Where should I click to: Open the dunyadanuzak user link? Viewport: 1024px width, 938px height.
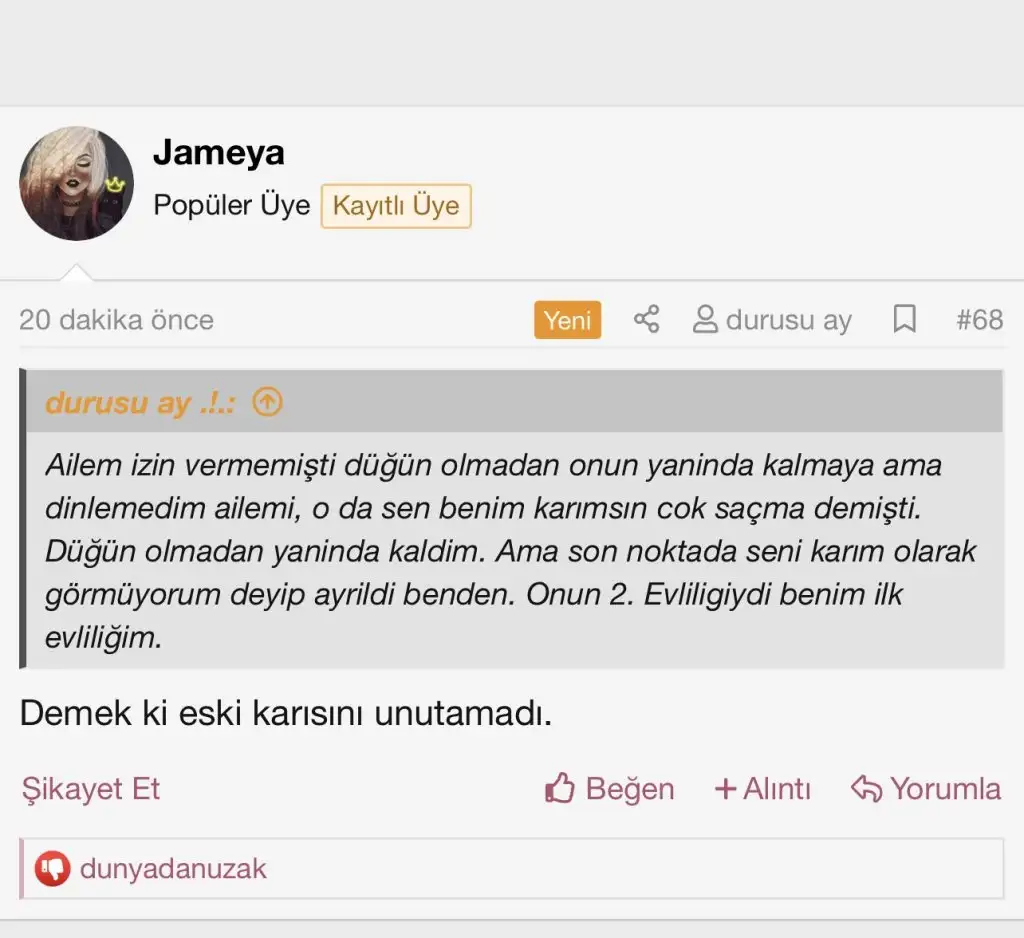173,869
